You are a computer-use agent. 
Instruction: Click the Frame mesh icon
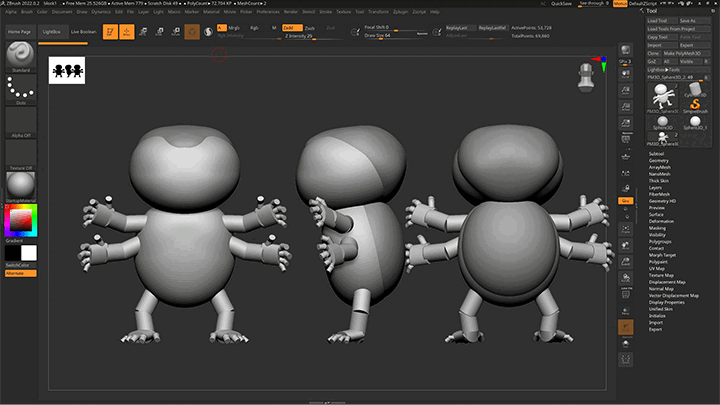pyautogui.click(x=625, y=229)
